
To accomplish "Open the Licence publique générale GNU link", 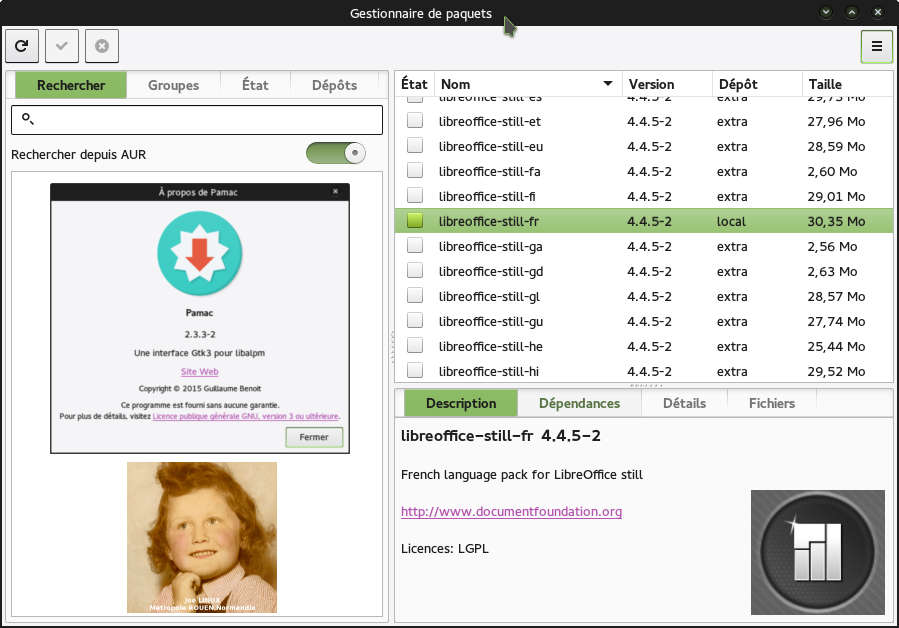I will coord(246,416).
